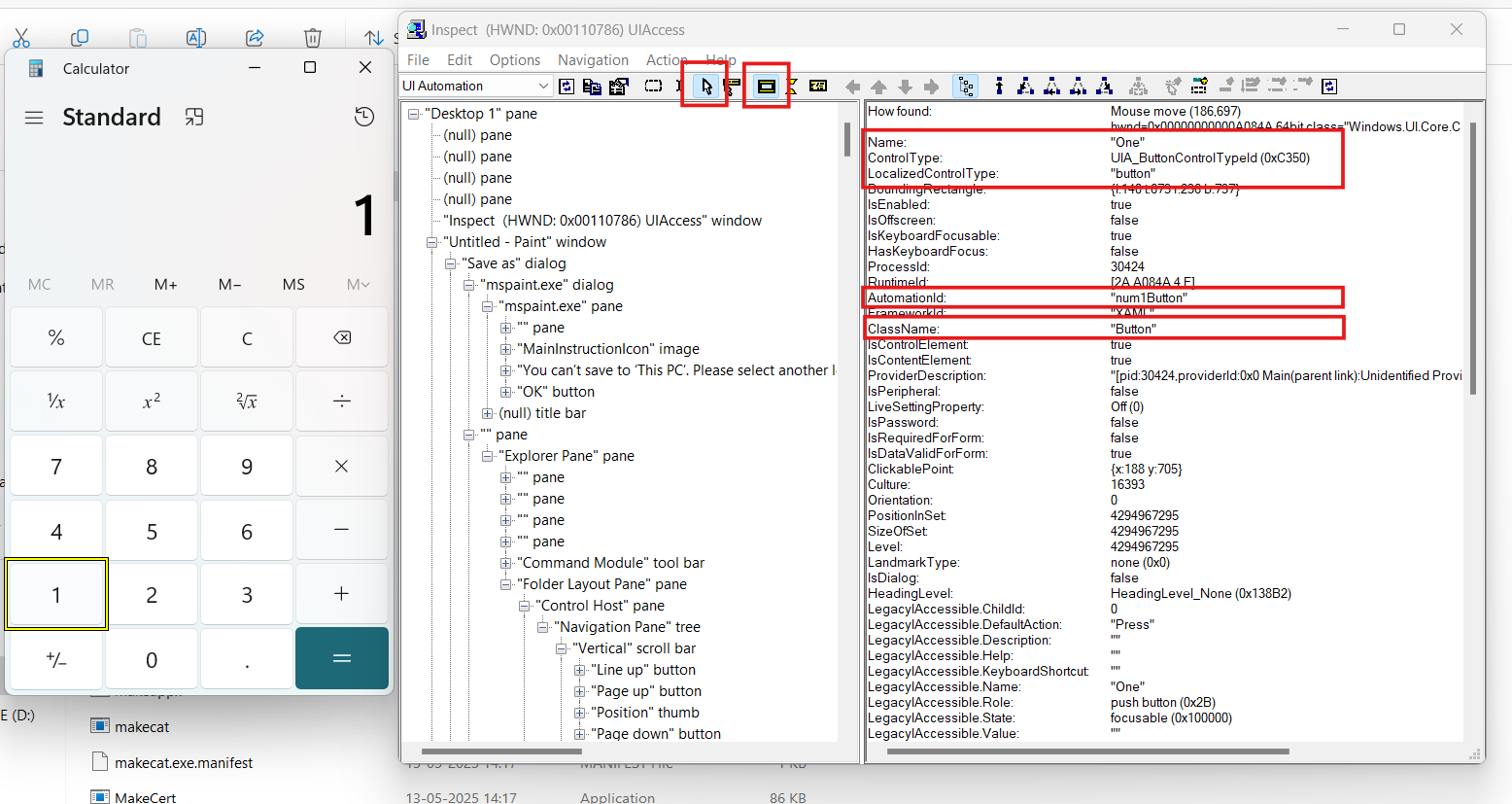This screenshot has height=804, width=1512.
Task: Click the CE button on calculator
Action: (x=152, y=338)
